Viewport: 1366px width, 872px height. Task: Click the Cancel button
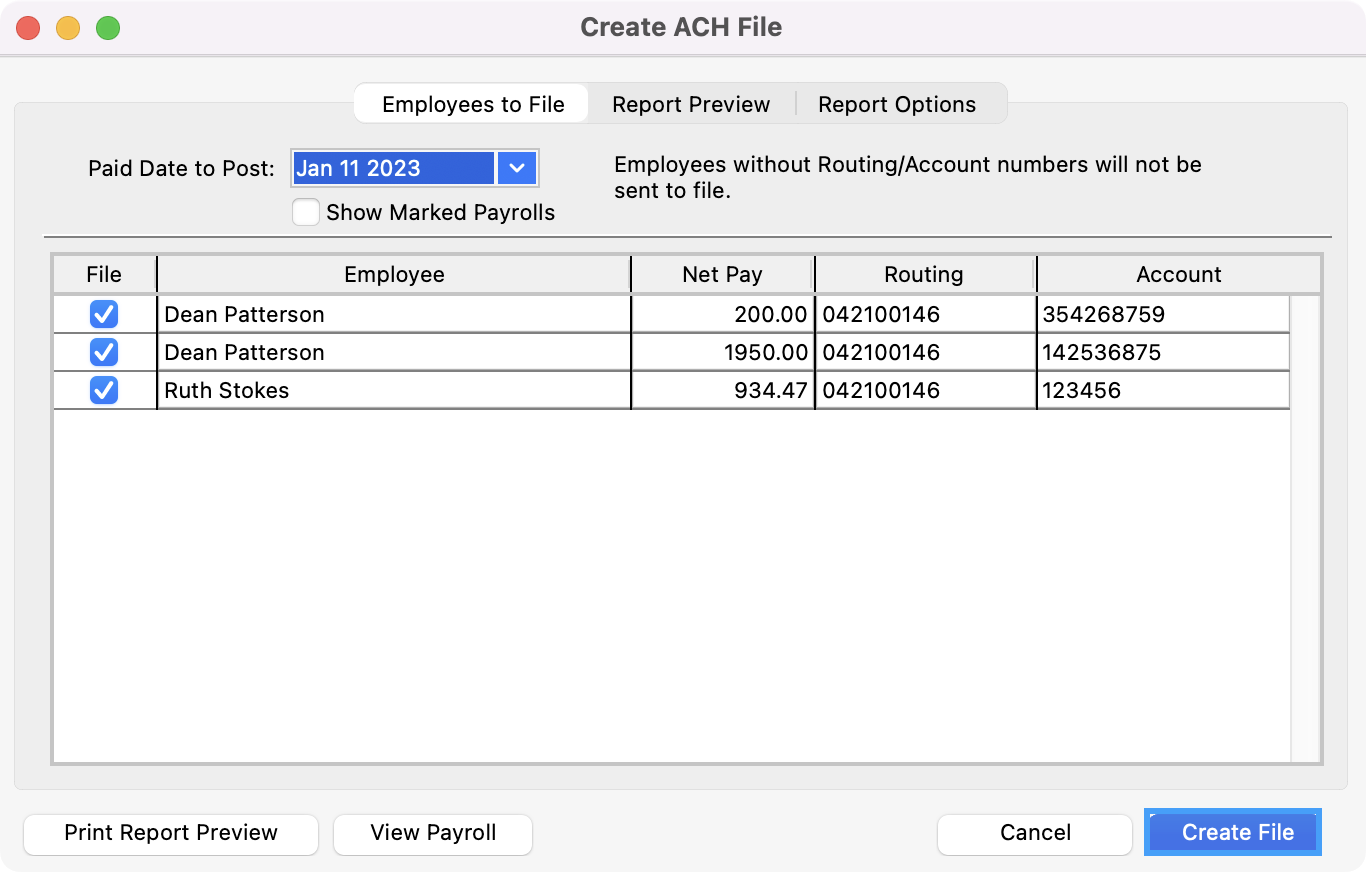(1035, 832)
